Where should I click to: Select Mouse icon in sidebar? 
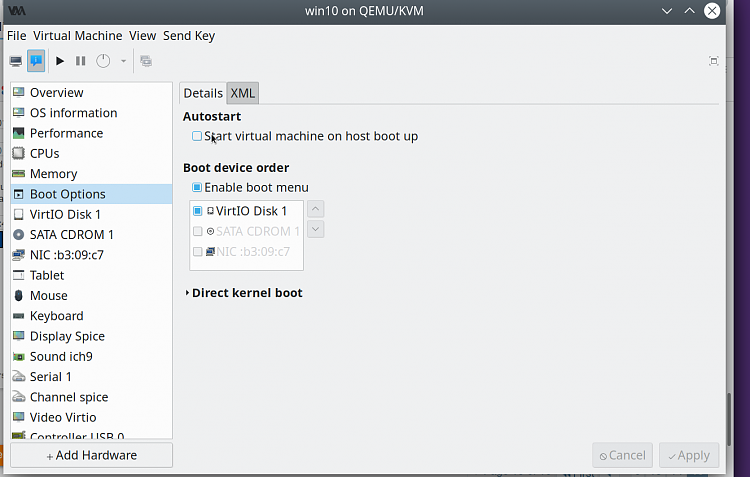coord(19,296)
